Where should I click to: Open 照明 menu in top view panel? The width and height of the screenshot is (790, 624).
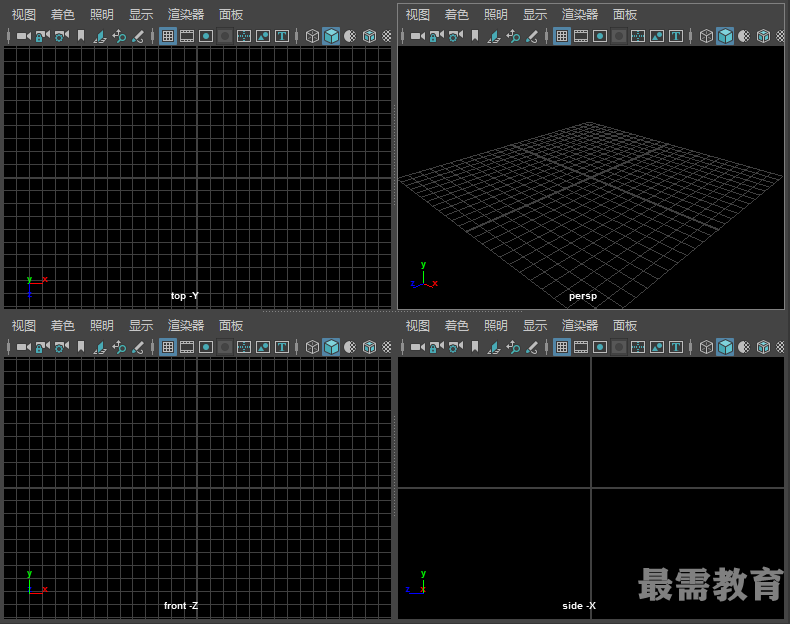pos(102,15)
